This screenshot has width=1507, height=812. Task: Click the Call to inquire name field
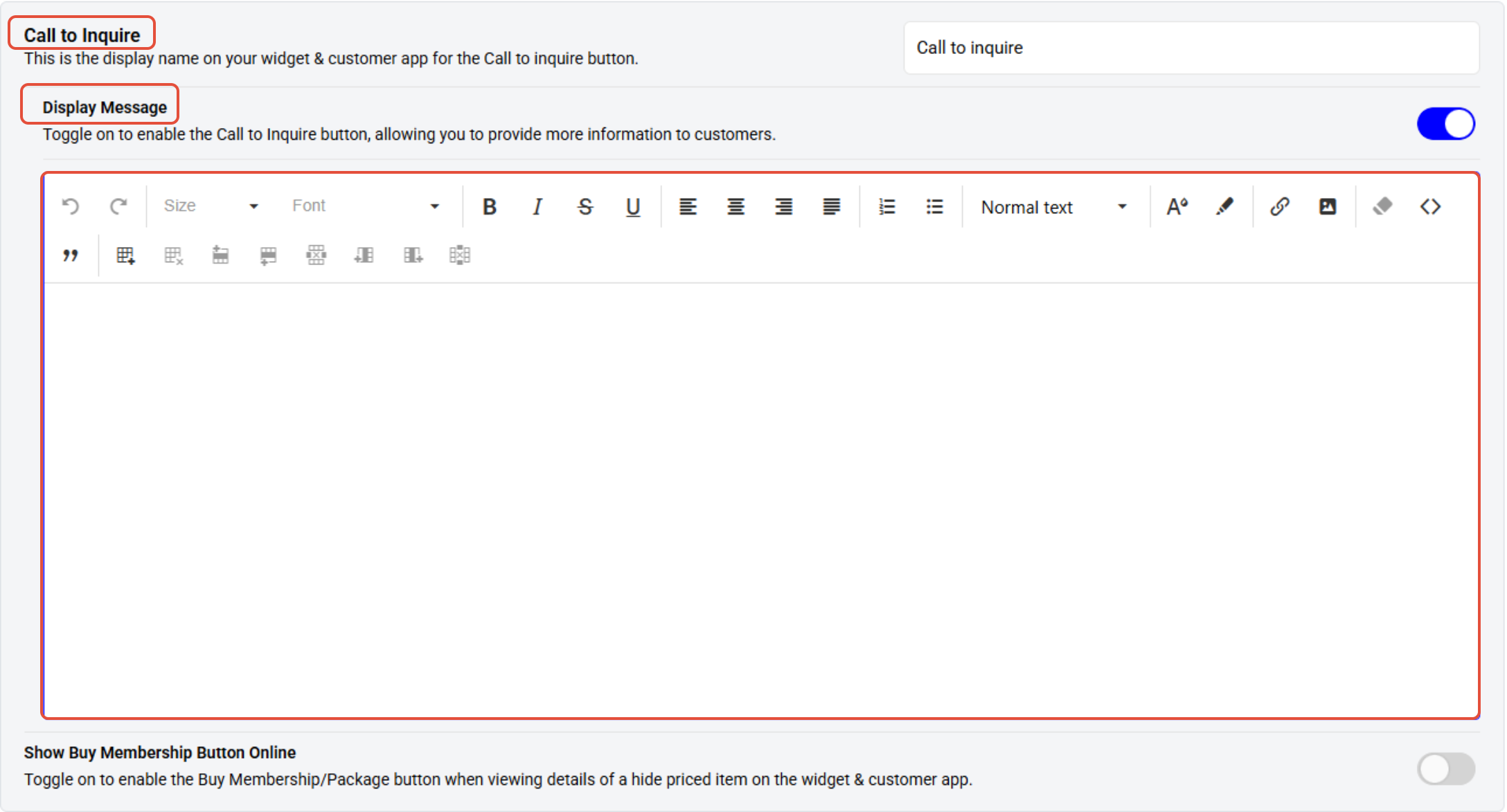1191,48
